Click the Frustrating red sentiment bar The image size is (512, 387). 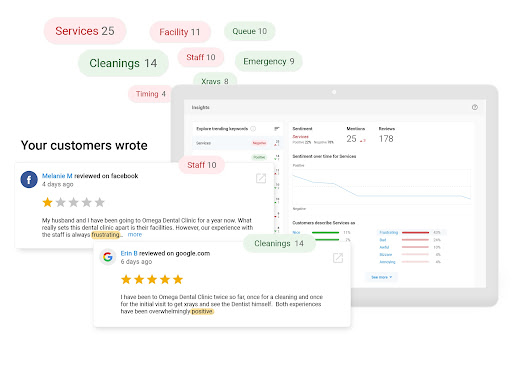point(415,232)
